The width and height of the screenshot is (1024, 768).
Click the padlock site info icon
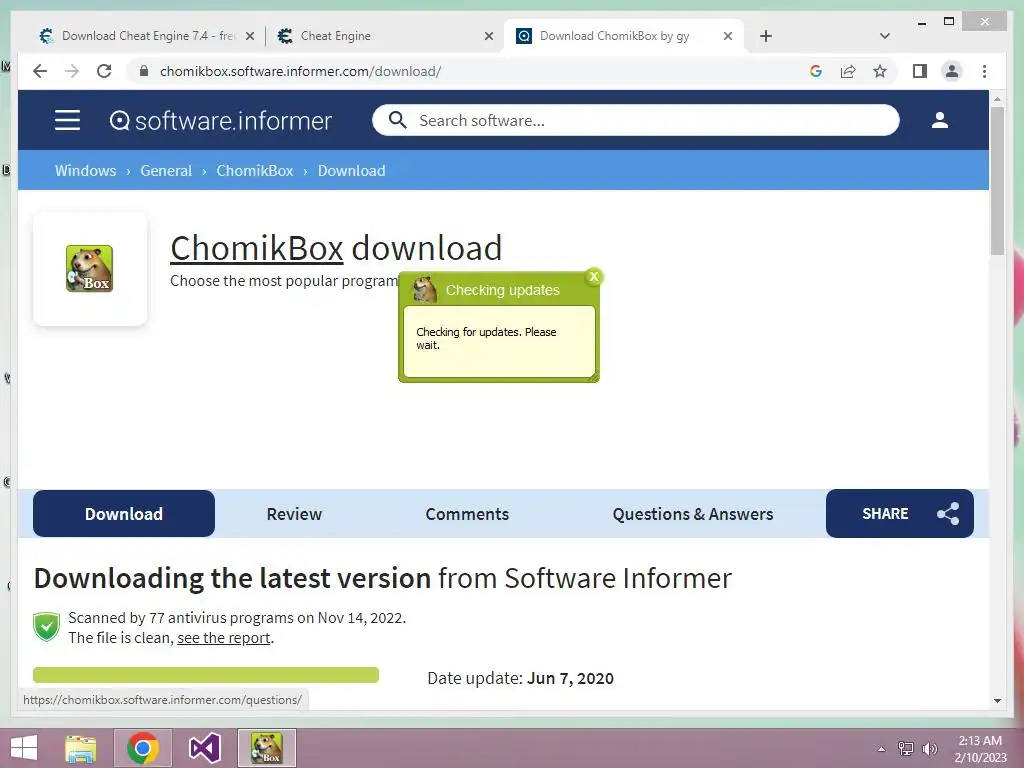pos(144,71)
